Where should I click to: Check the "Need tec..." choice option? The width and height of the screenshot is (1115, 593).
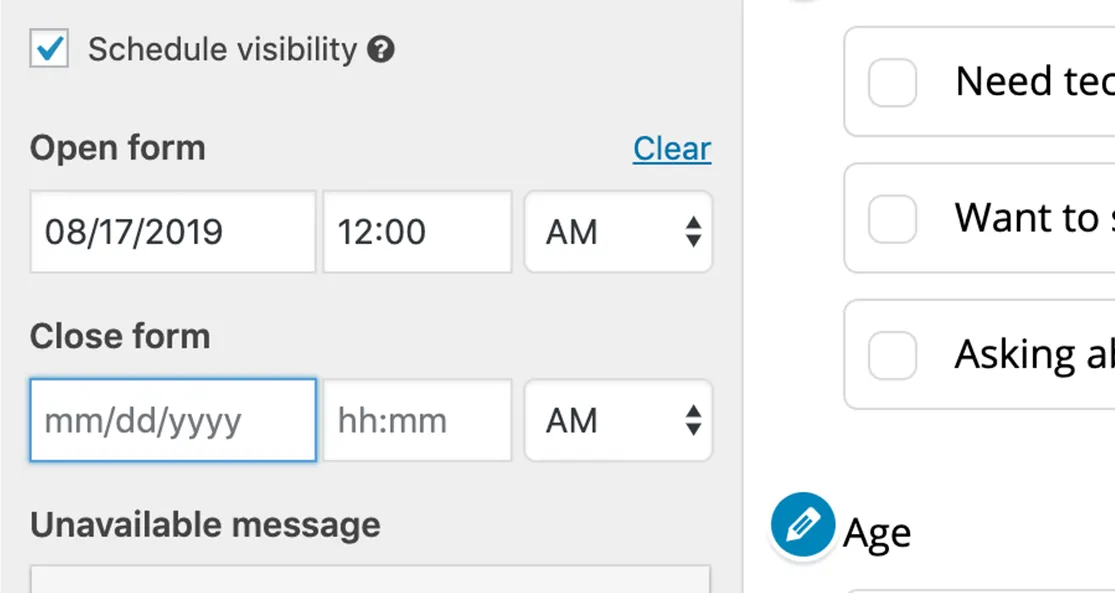(891, 83)
